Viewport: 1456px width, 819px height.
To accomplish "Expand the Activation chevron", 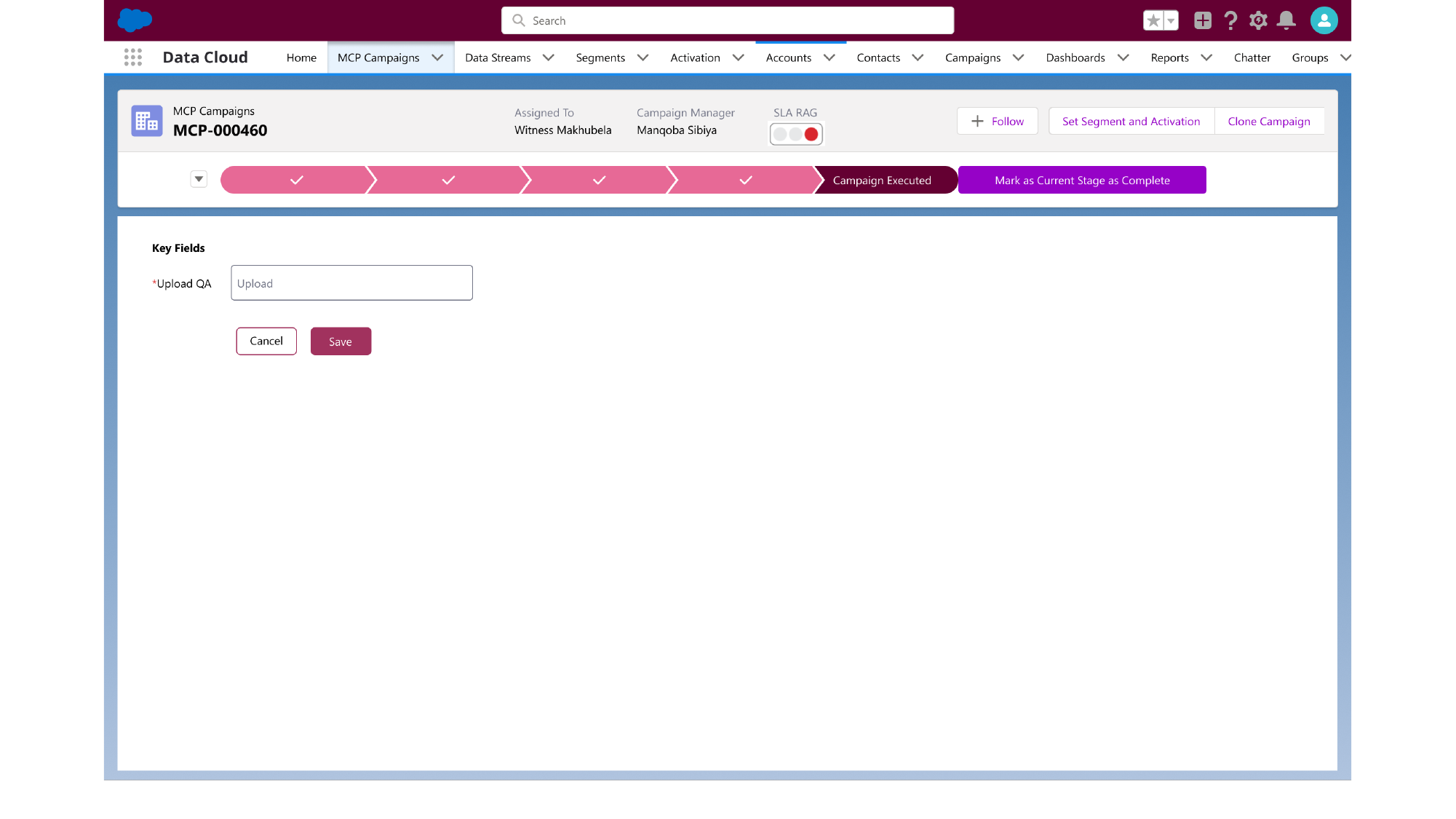I will tap(739, 58).
